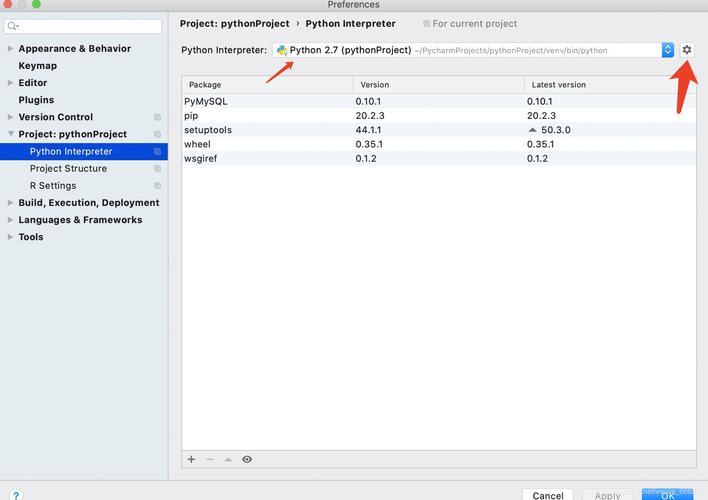Viewport: 708px width, 500px height.
Task: Click the 'For current project' label
Action: click(475, 23)
